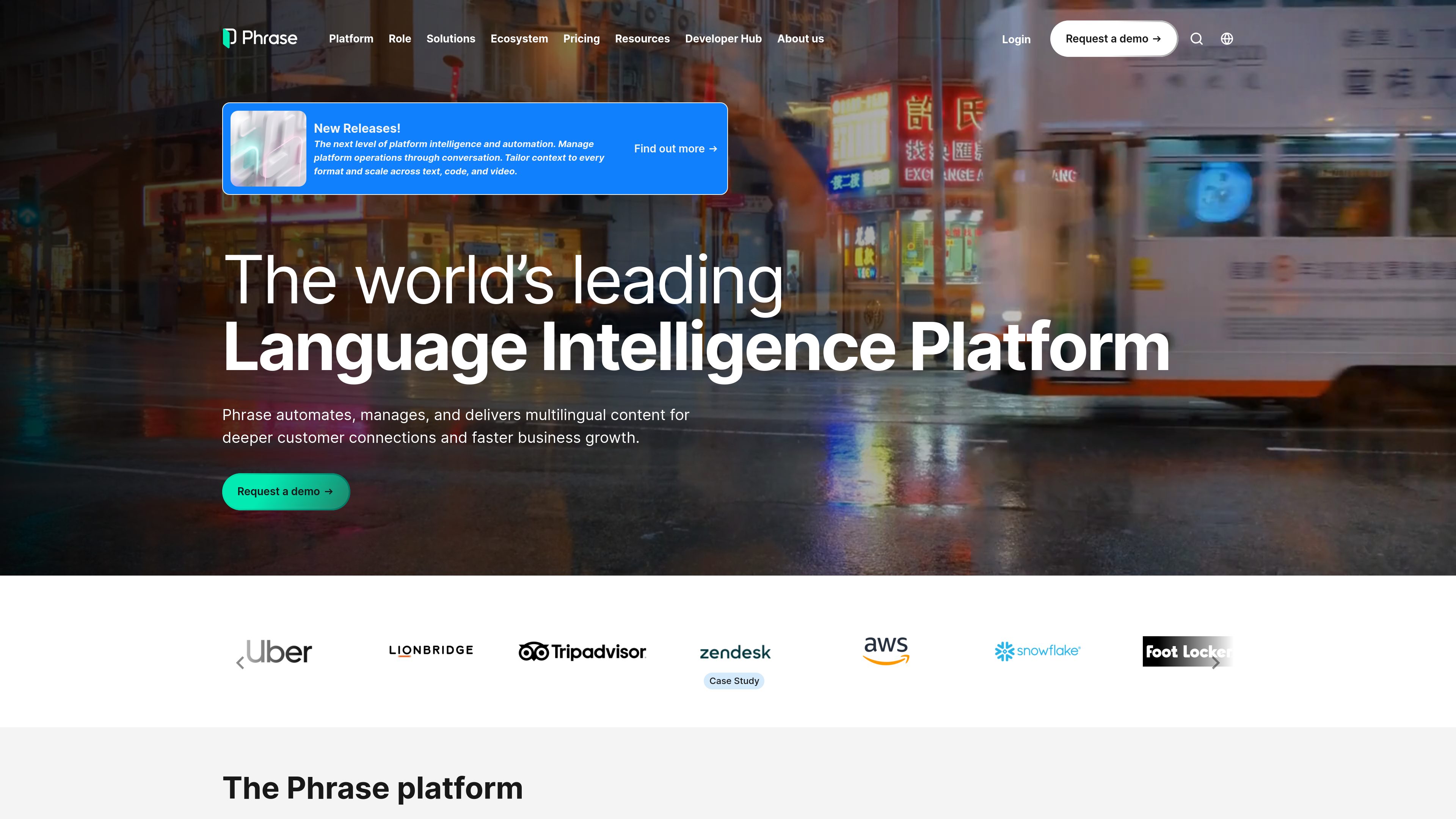Click the Tripadvisor logo
The height and width of the screenshot is (819, 1456).
coord(582,651)
